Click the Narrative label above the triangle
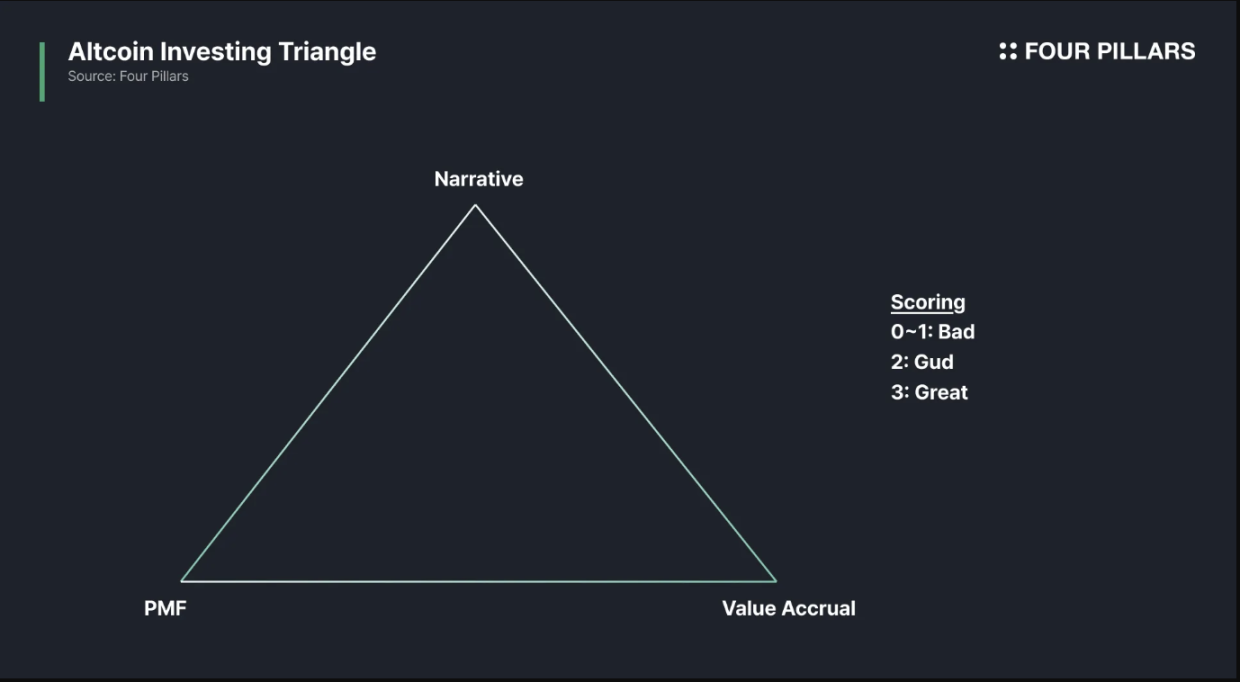The image size is (1240, 682). pyautogui.click(x=478, y=179)
